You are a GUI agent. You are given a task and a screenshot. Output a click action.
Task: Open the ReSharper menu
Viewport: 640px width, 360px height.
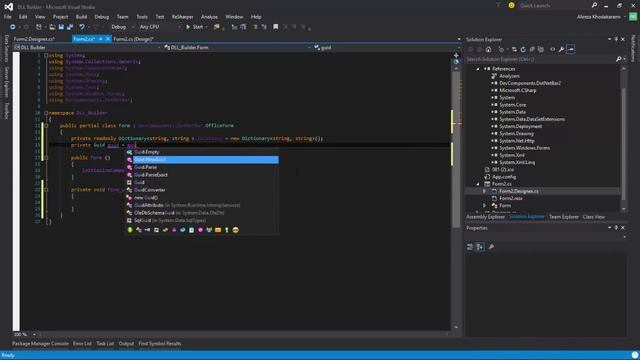[x=182, y=17]
